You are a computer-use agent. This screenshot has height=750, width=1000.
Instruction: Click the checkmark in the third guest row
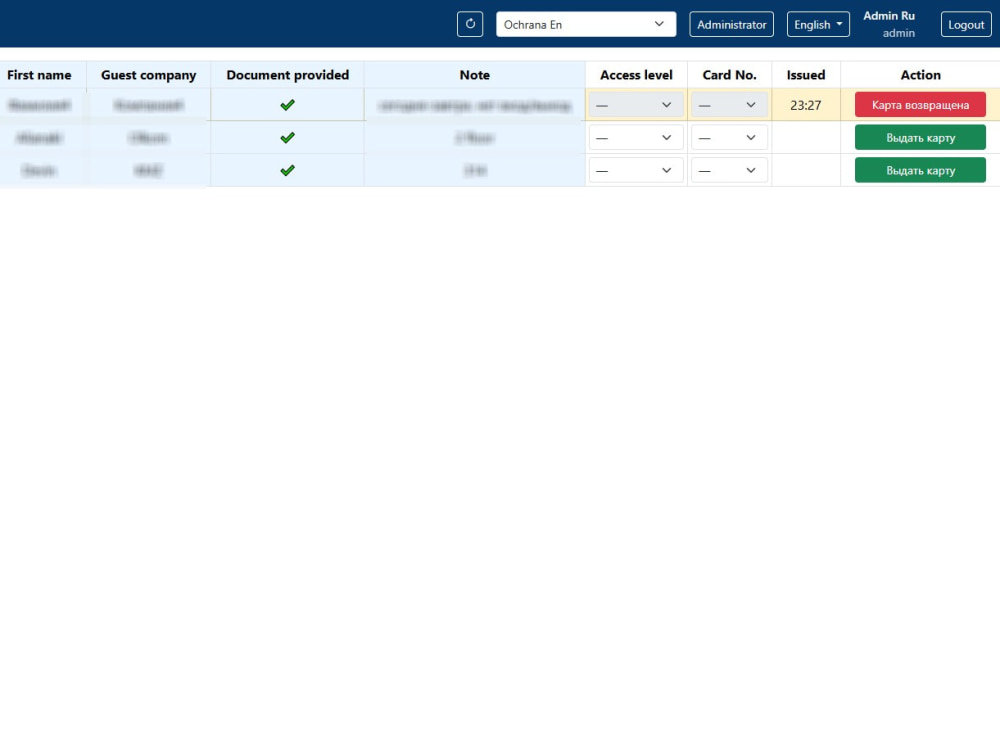pos(288,170)
